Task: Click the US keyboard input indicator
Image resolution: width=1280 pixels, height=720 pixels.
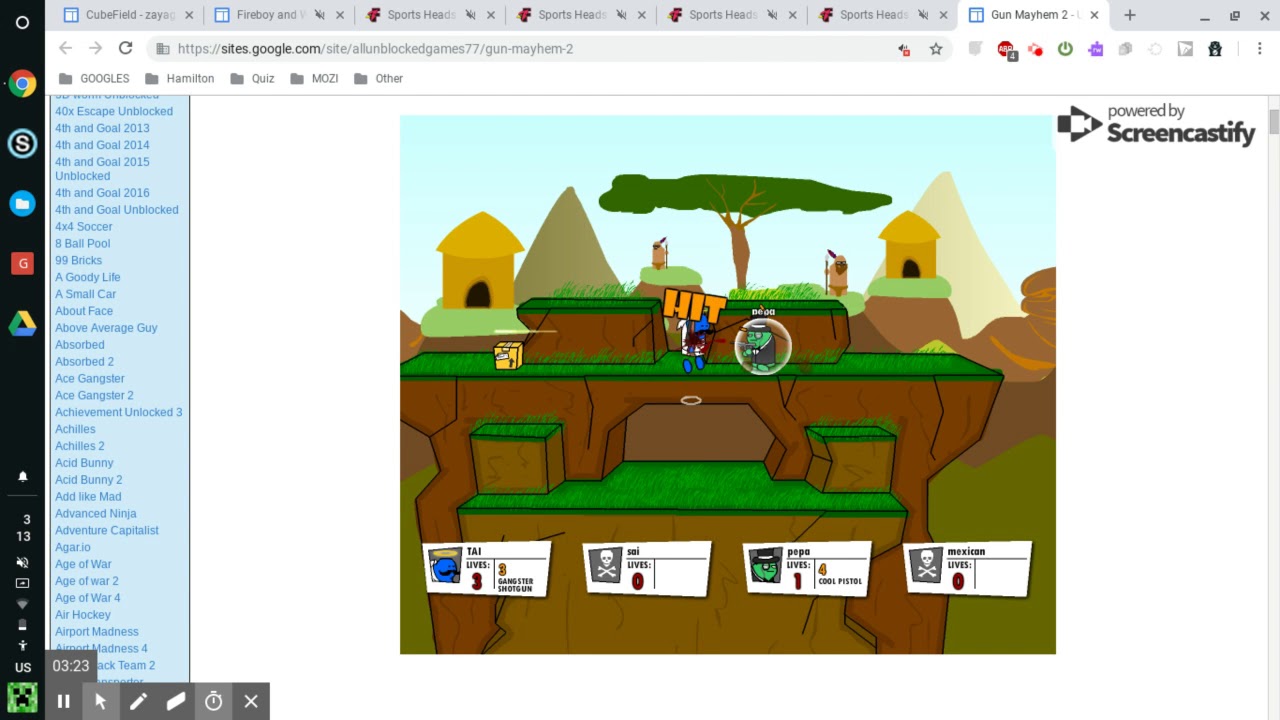Action: (23, 667)
